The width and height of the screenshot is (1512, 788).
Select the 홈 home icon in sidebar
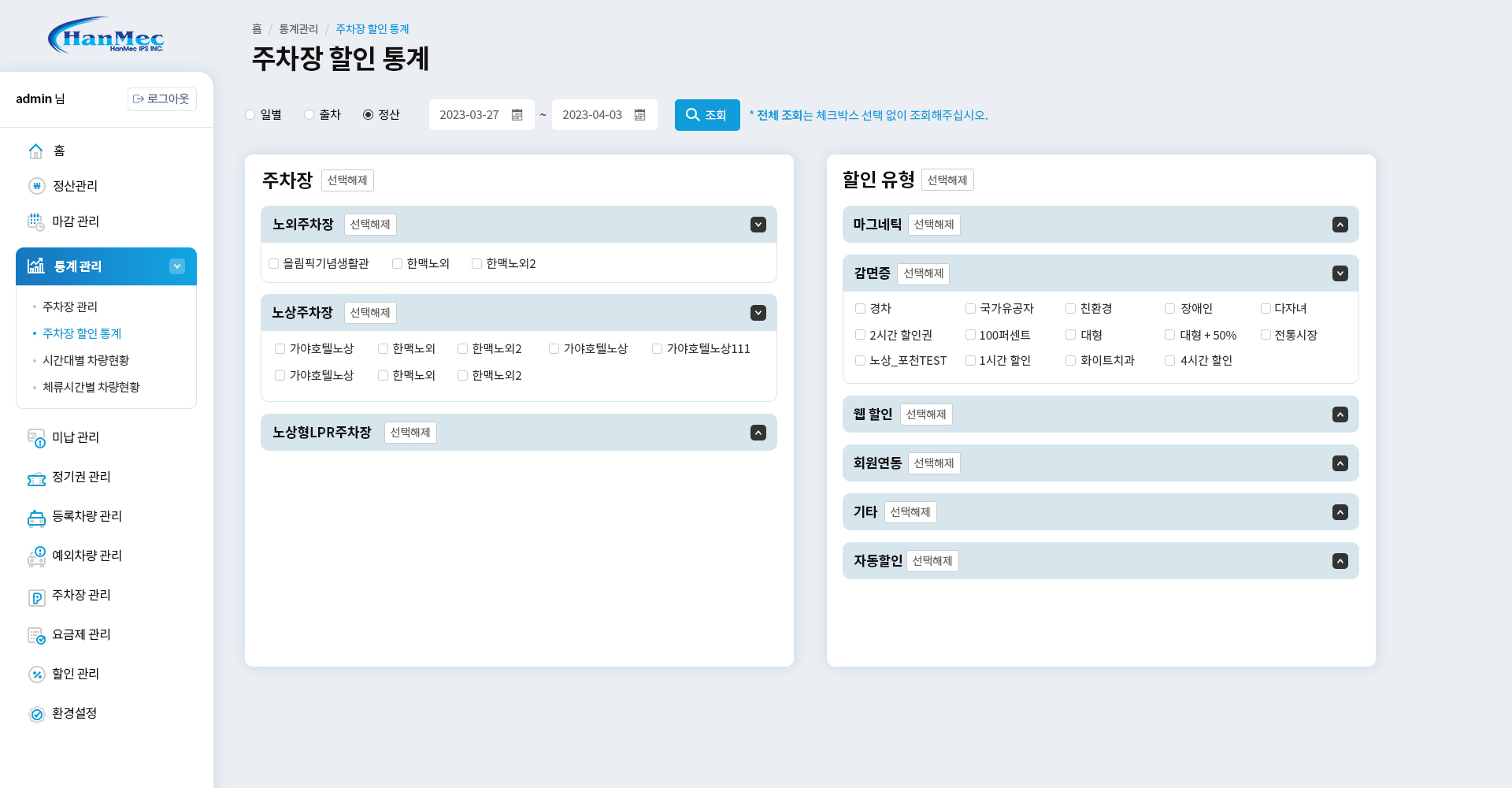pyautogui.click(x=35, y=151)
